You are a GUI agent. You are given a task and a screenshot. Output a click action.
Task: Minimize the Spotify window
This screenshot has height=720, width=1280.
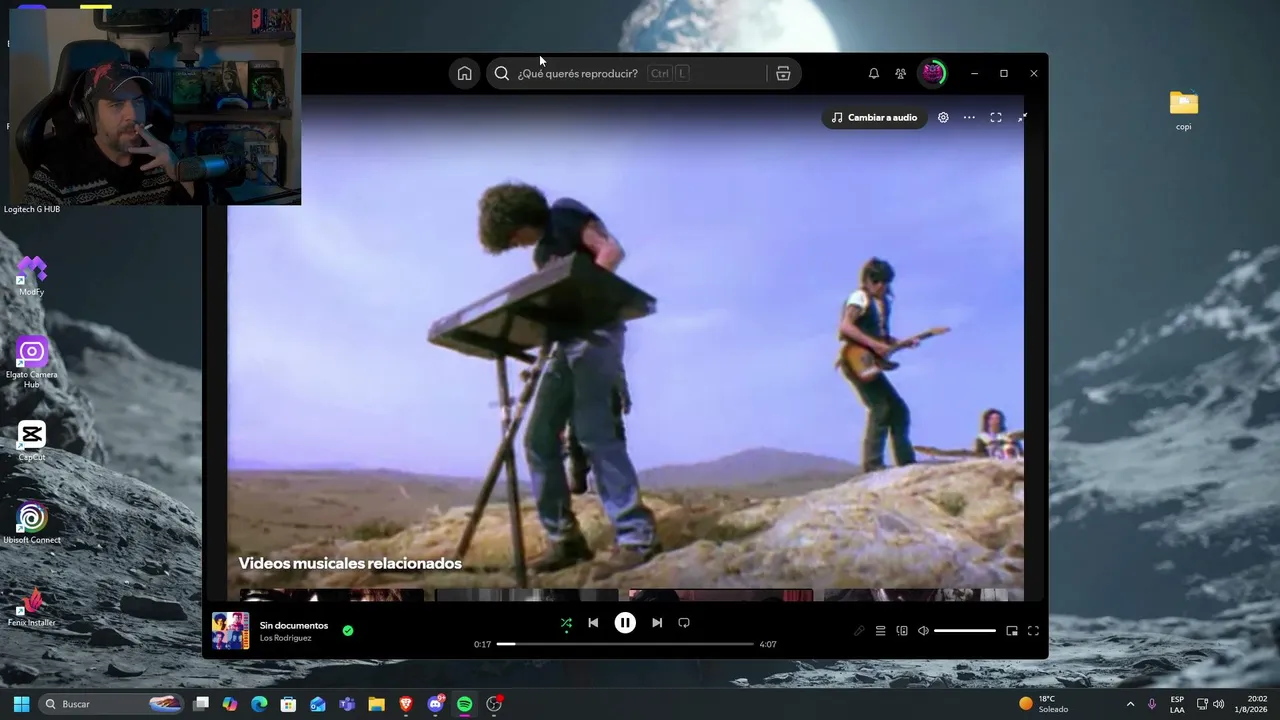[x=974, y=73]
